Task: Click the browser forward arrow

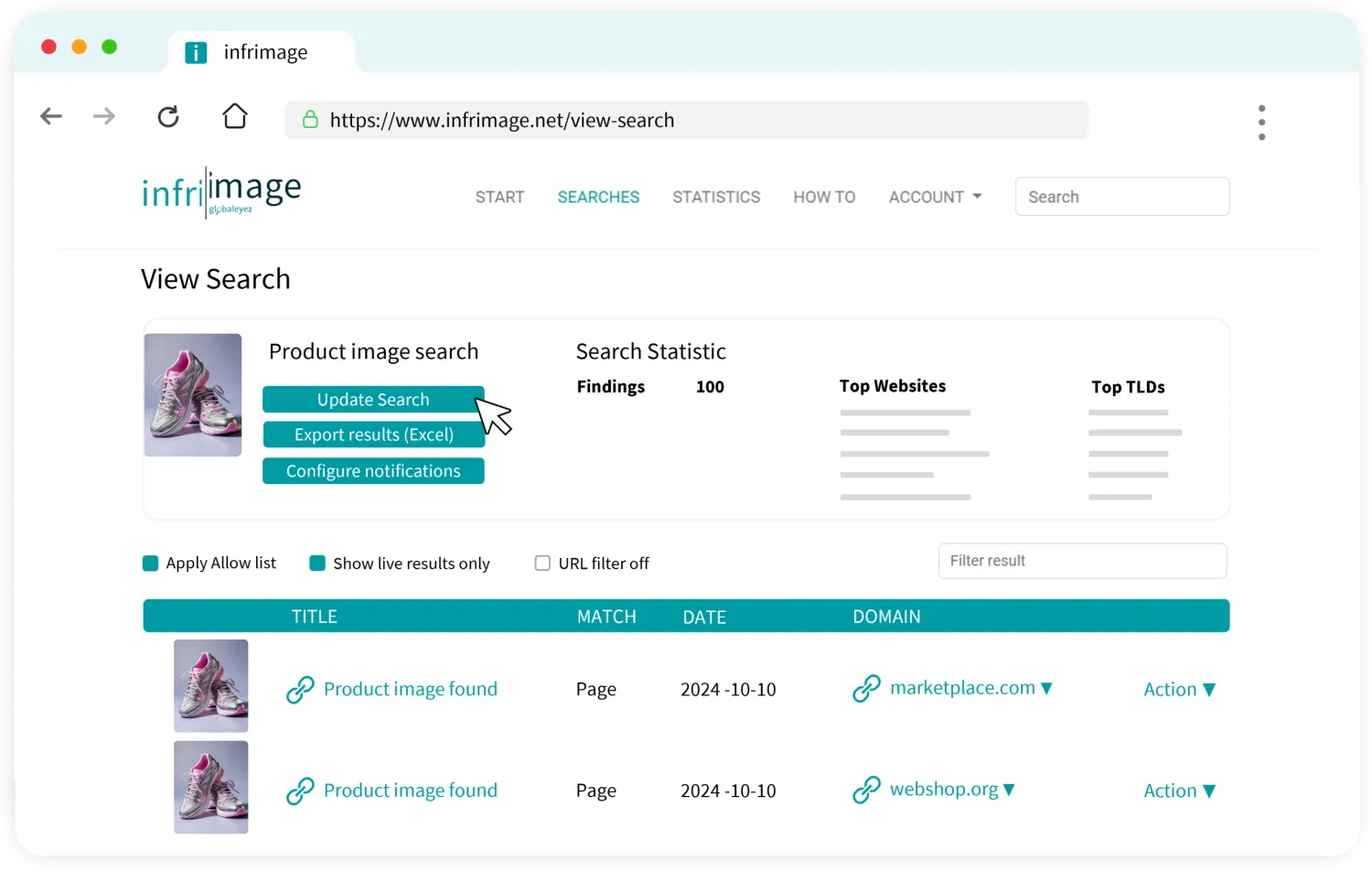Action: coord(104,116)
